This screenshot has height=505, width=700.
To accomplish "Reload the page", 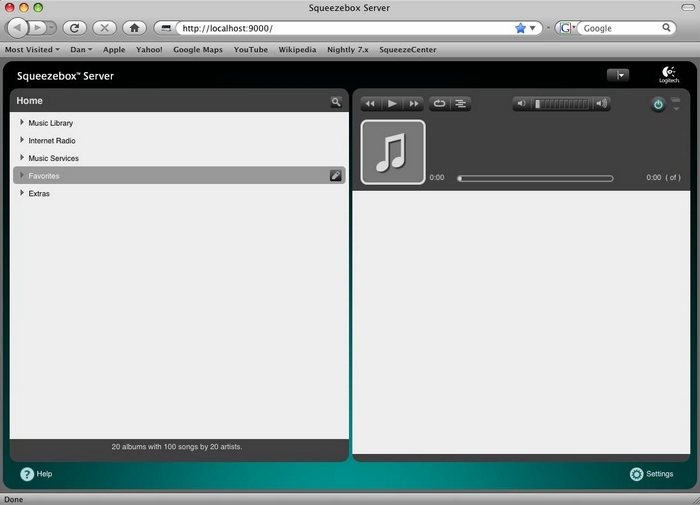I will coord(75,28).
